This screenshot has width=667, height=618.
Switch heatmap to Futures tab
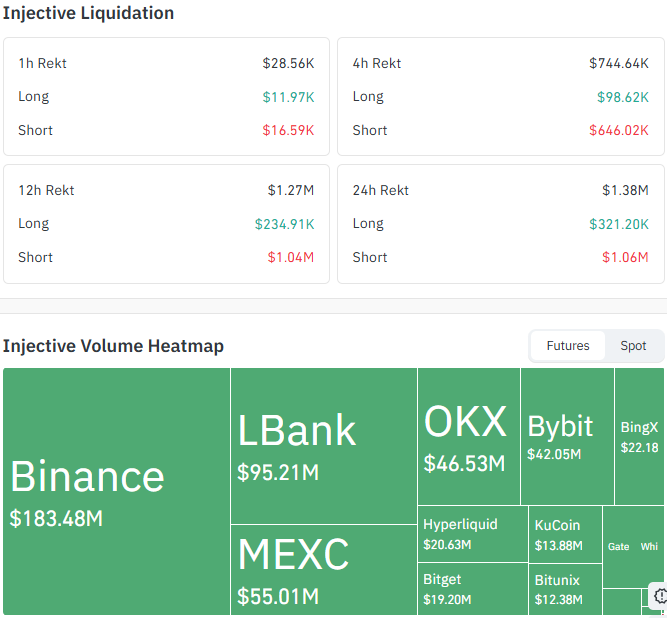567,346
